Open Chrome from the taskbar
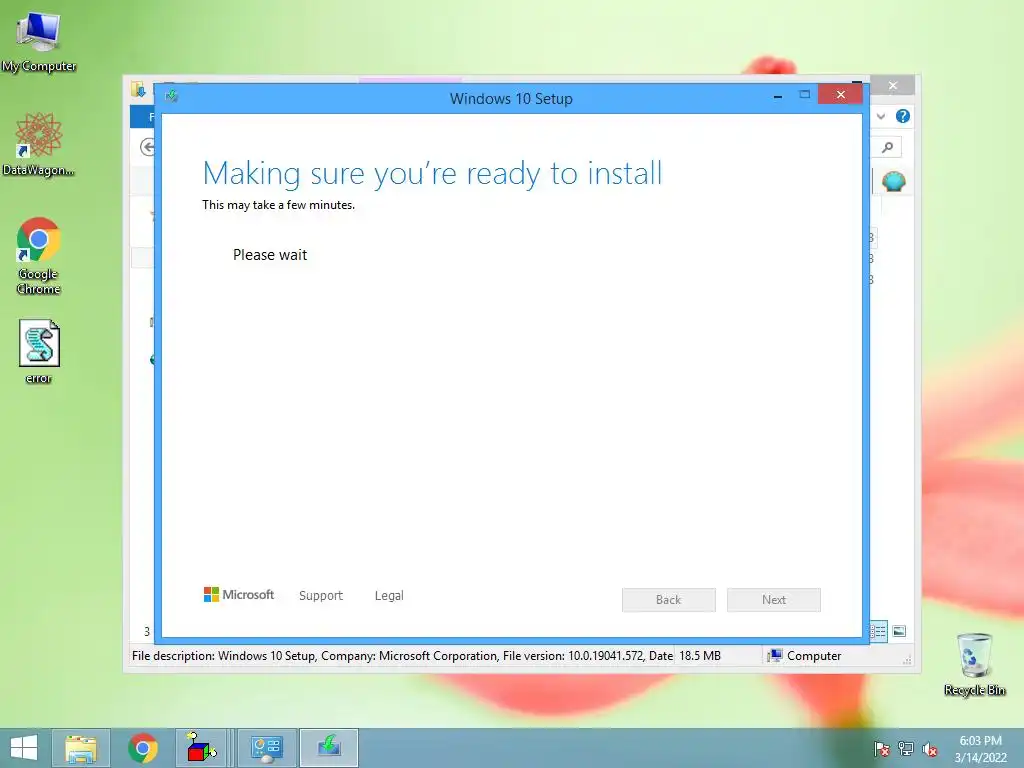 click(x=142, y=748)
